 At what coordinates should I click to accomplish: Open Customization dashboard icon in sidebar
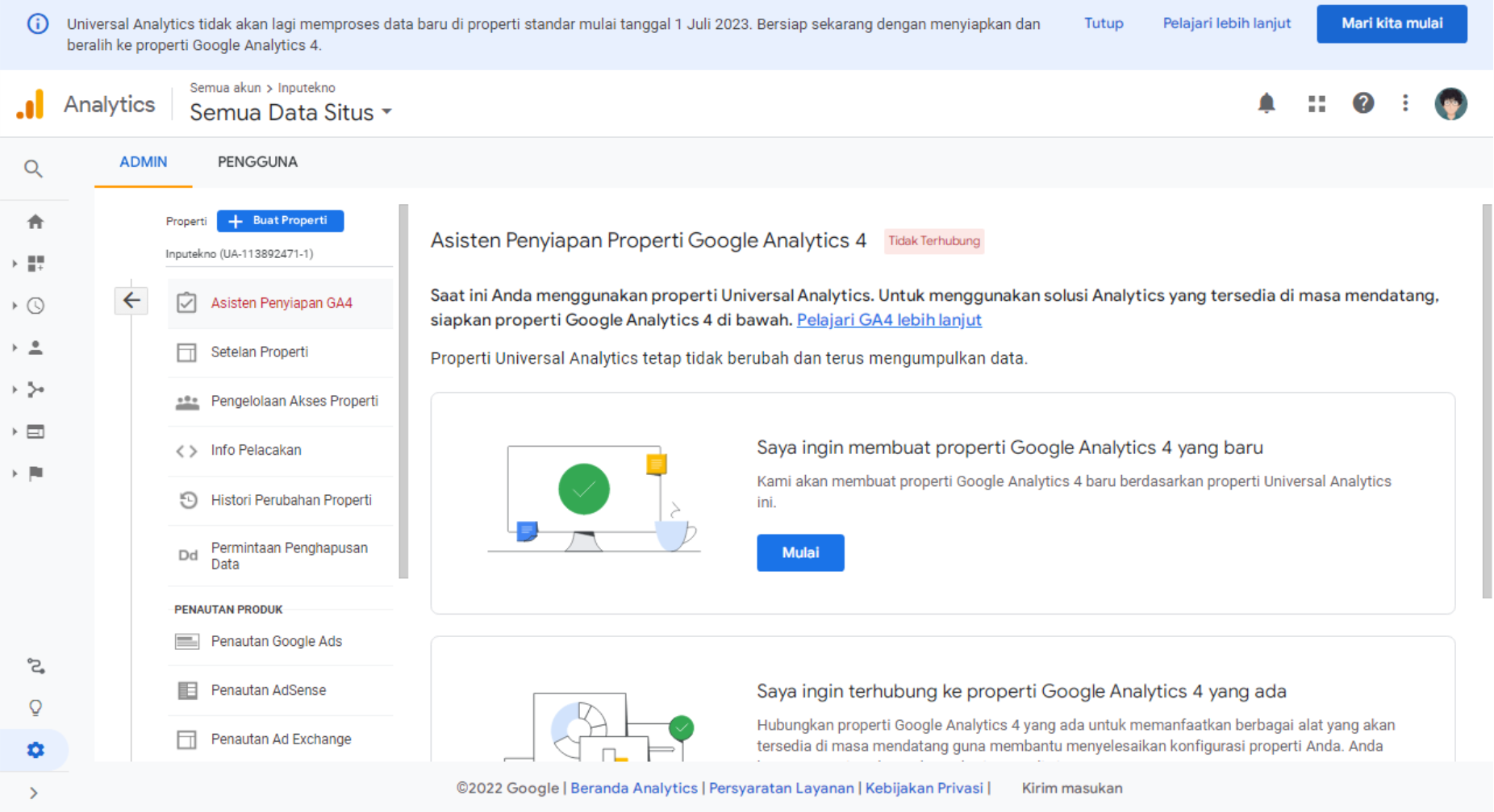point(35,264)
